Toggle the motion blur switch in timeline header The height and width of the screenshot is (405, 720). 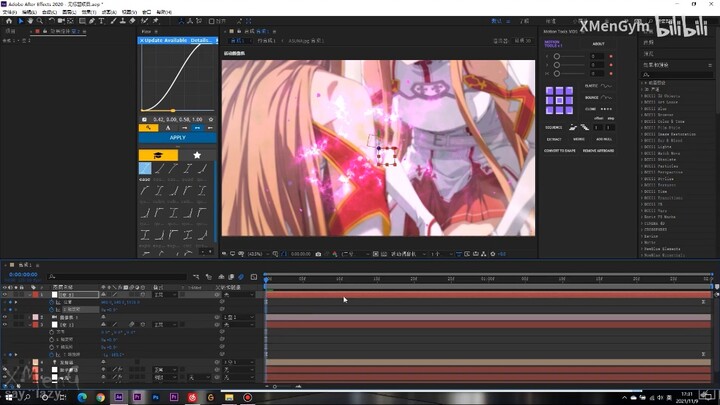coord(241,277)
